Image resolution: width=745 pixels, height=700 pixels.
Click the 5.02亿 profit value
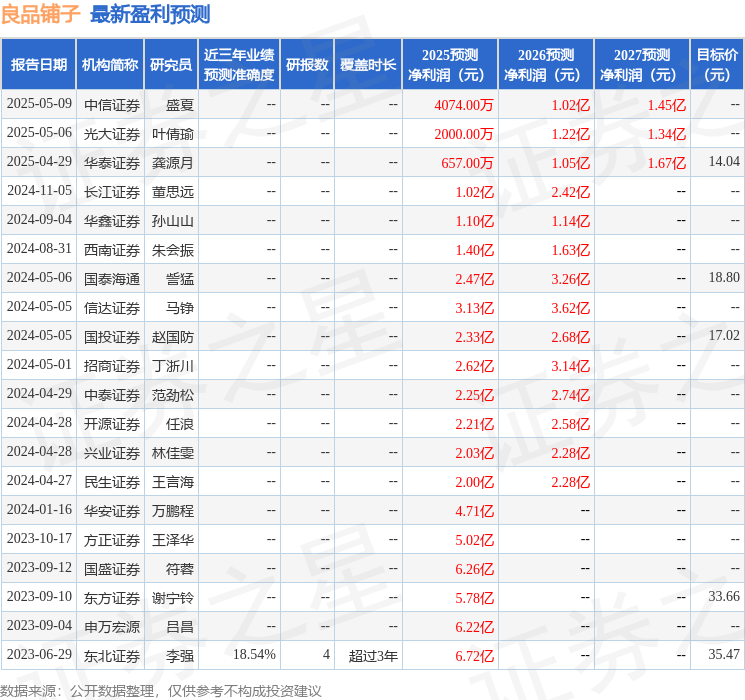coord(474,540)
